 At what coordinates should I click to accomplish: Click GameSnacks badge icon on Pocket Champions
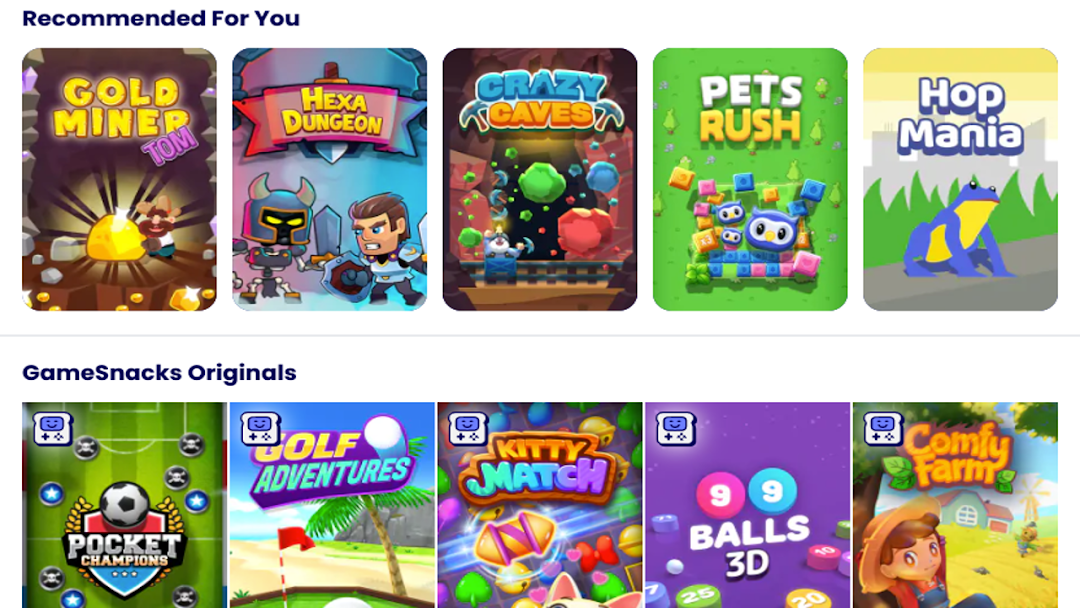pos(53,428)
